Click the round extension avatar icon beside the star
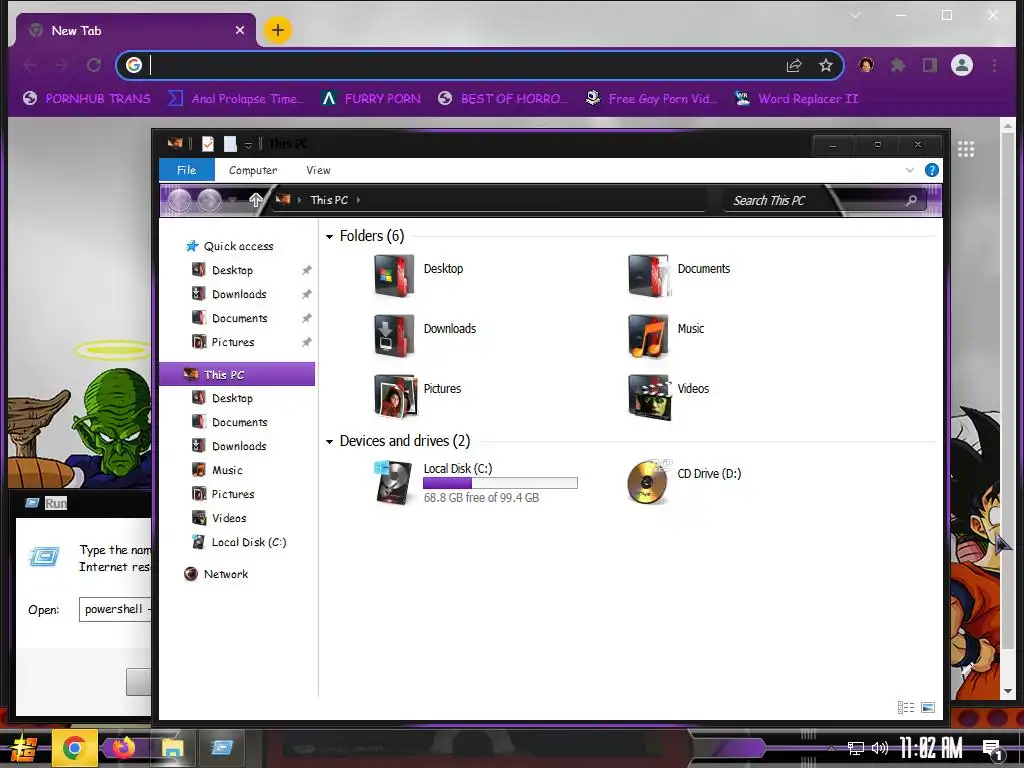The width and height of the screenshot is (1024, 768). click(867, 65)
